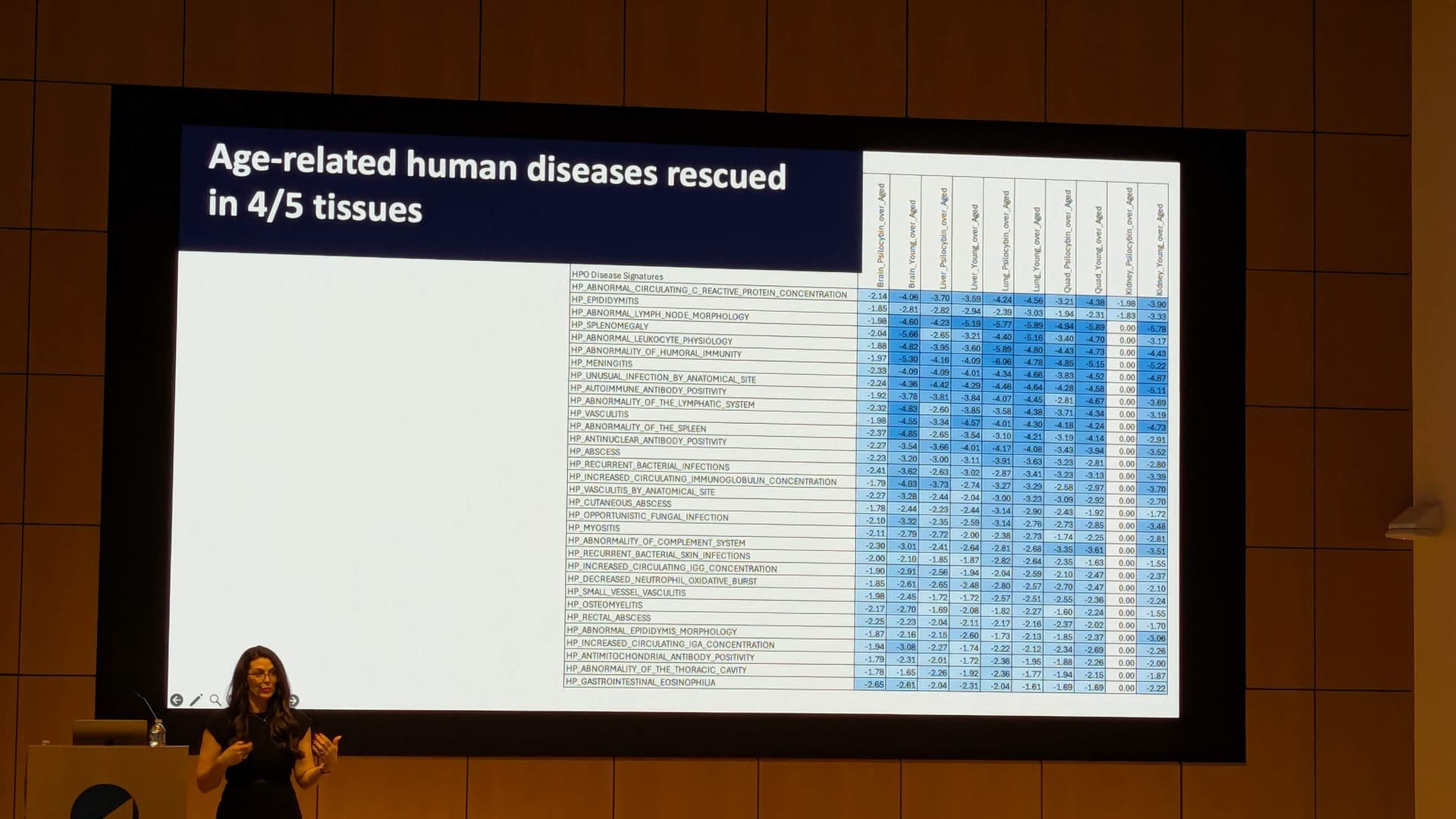
Task: Select the HP_OSTEOMYELITIS row label
Action: click(x=604, y=605)
